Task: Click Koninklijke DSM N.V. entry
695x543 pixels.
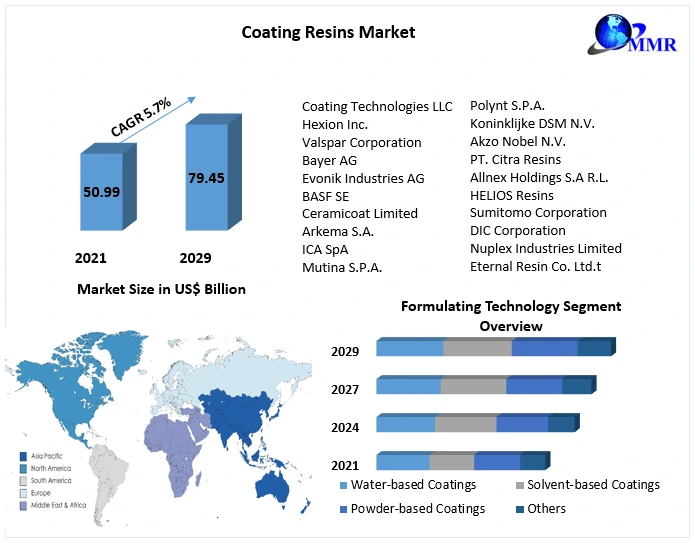Action: pyautogui.click(x=532, y=123)
